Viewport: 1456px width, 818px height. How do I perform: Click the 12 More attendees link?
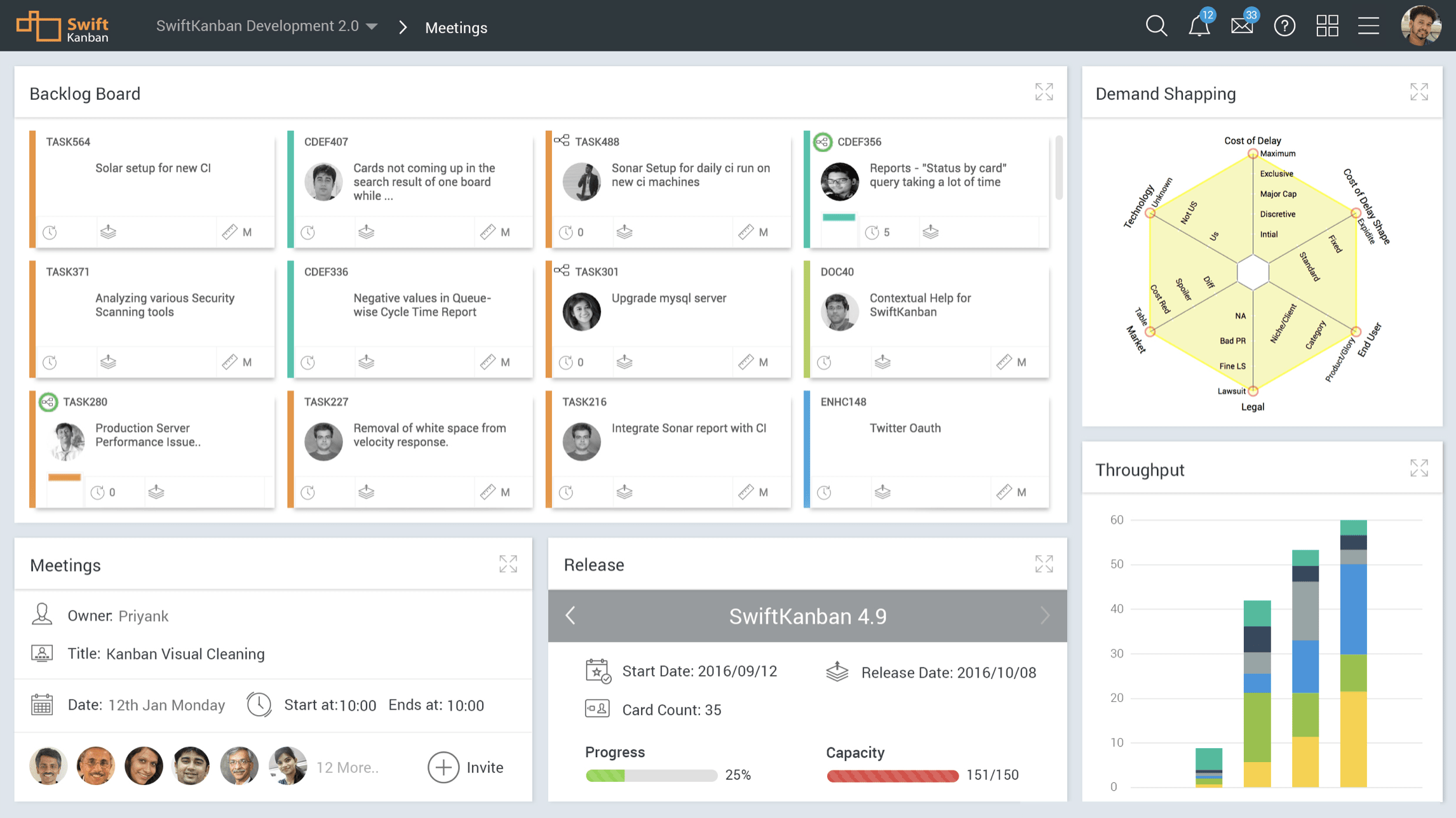click(347, 767)
